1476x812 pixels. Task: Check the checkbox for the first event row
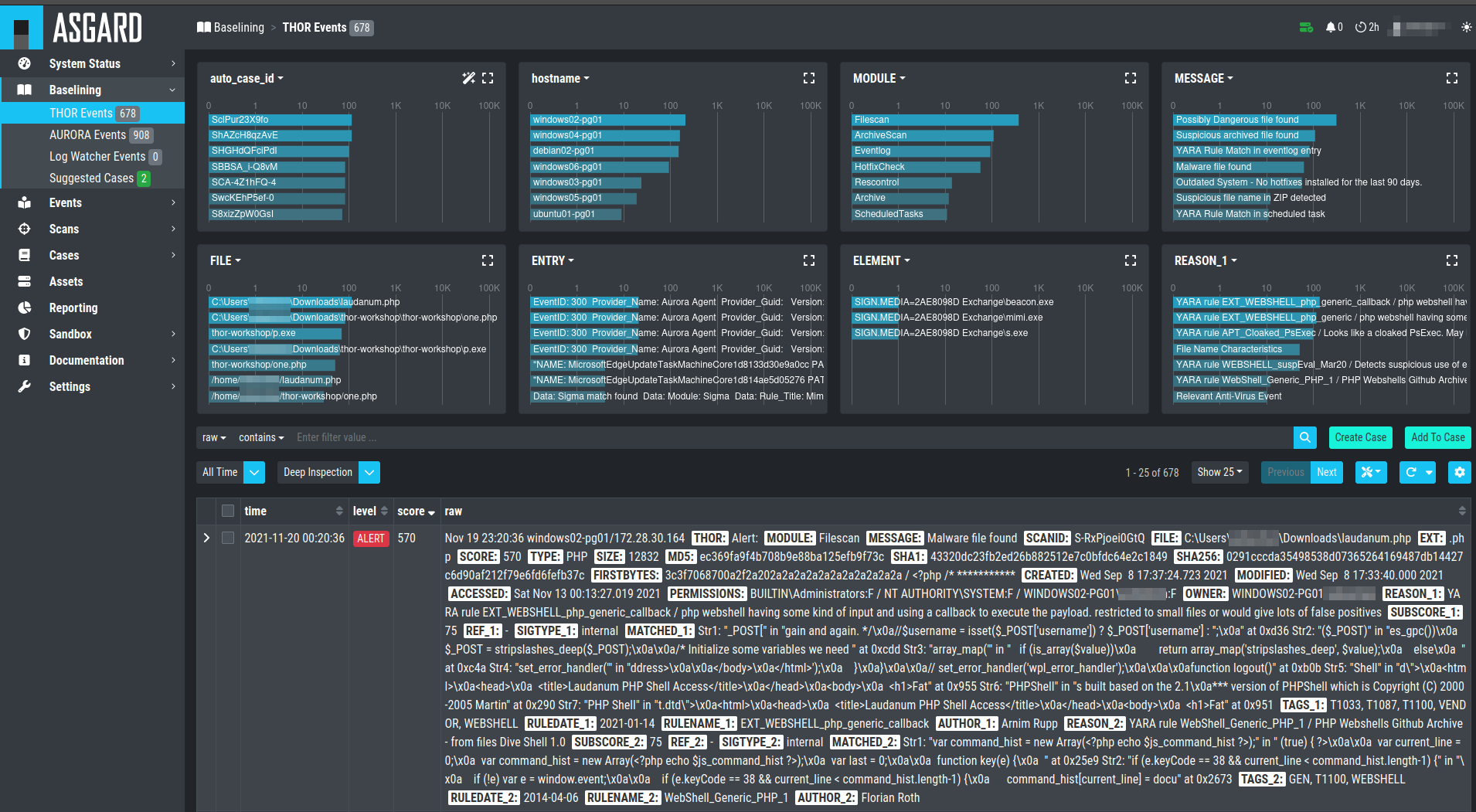click(x=228, y=538)
